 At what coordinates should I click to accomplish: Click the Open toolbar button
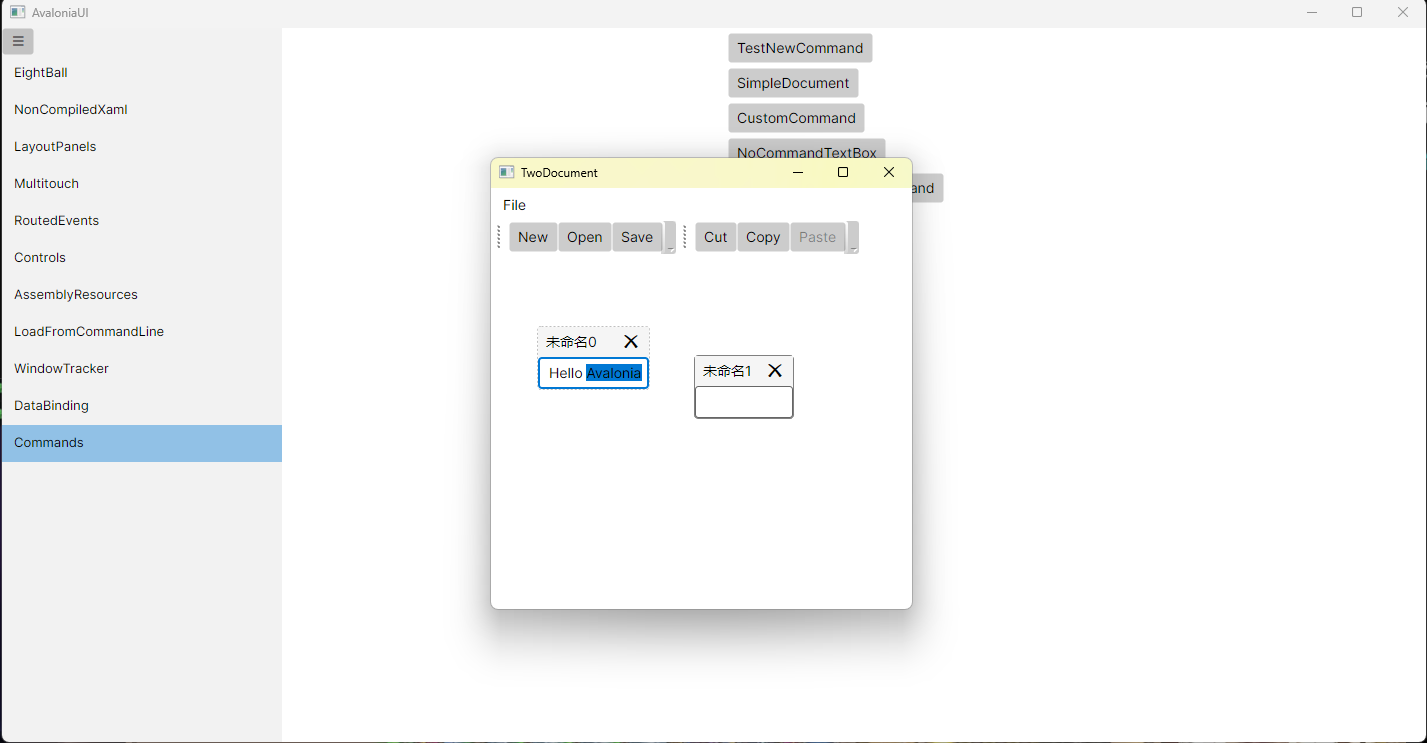(585, 237)
